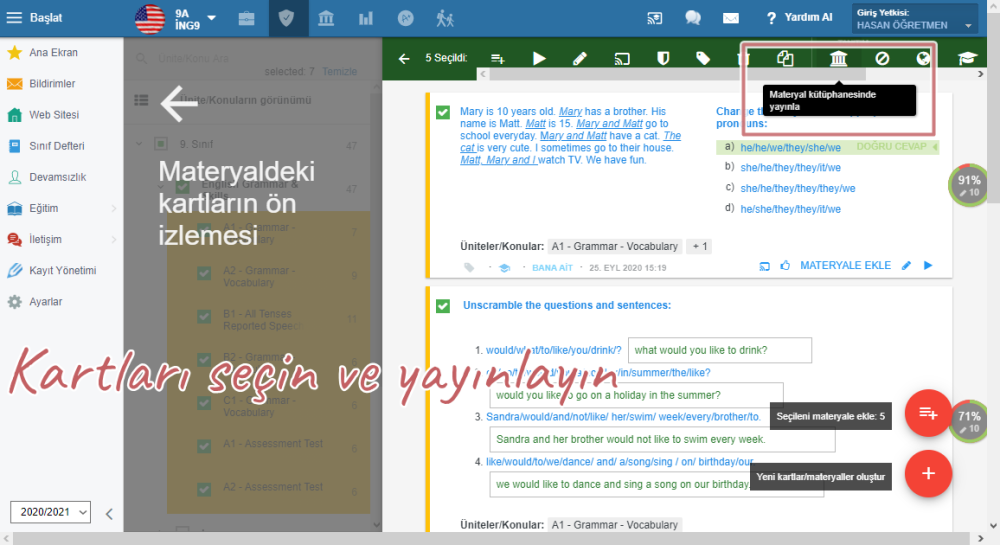Select the shield checkmark icon in top bar
The image size is (1000, 545).
(x=286, y=18)
